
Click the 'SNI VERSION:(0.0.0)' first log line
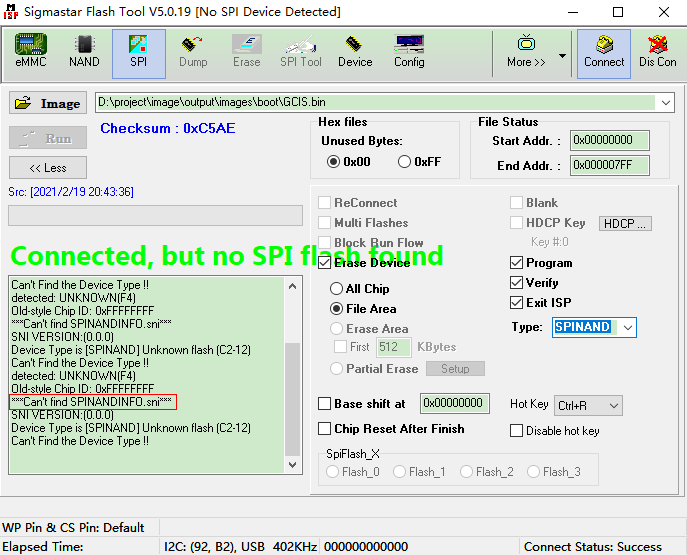(x=63, y=337)
